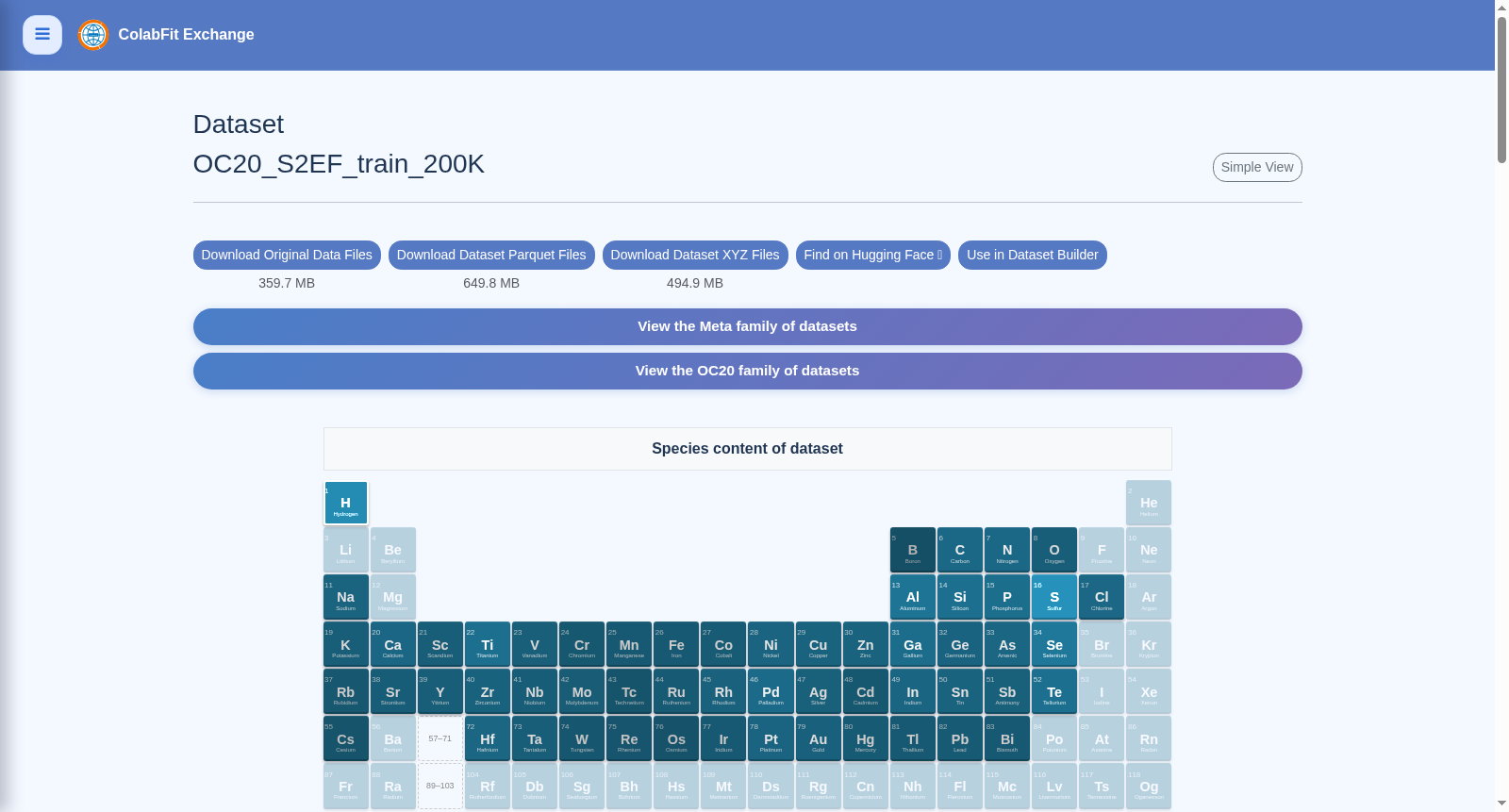Viewport: 1509px width, 812px height.
Task: Download Original Data Files
Action: coord(287,255)
